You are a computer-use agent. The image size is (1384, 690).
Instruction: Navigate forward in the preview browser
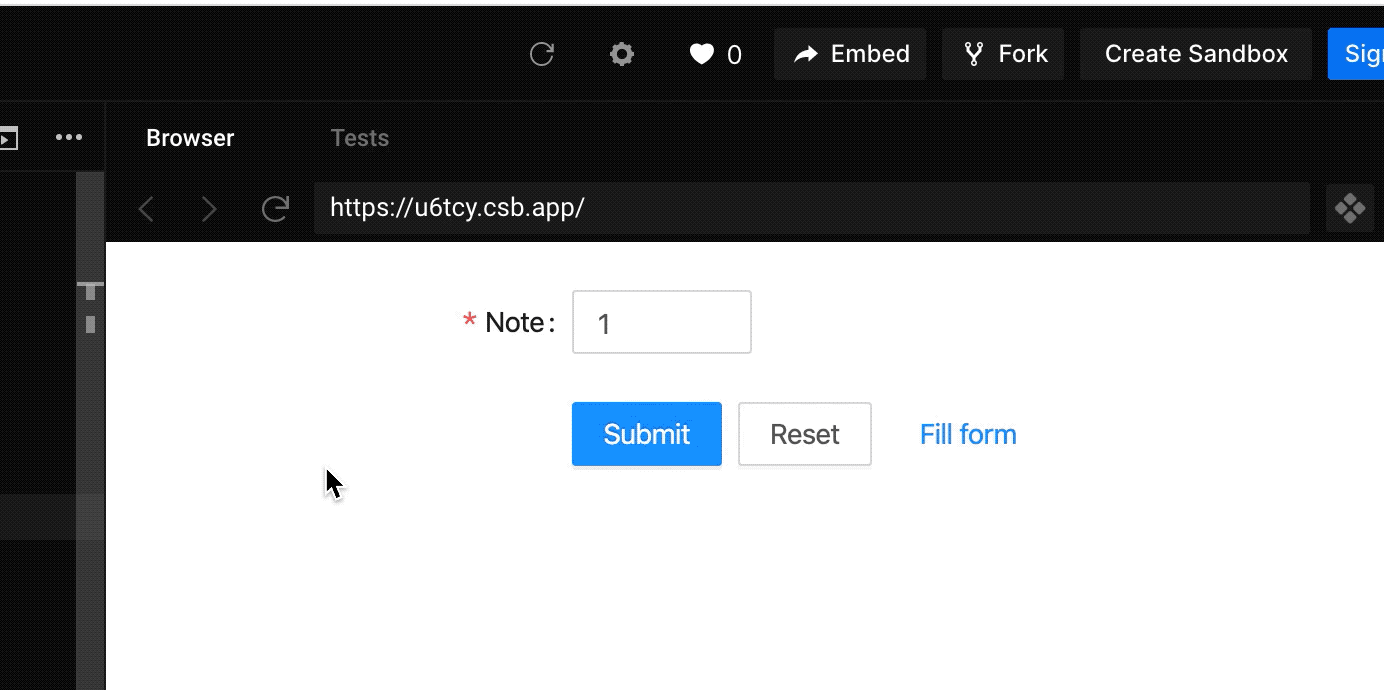[x=209, y=208]
